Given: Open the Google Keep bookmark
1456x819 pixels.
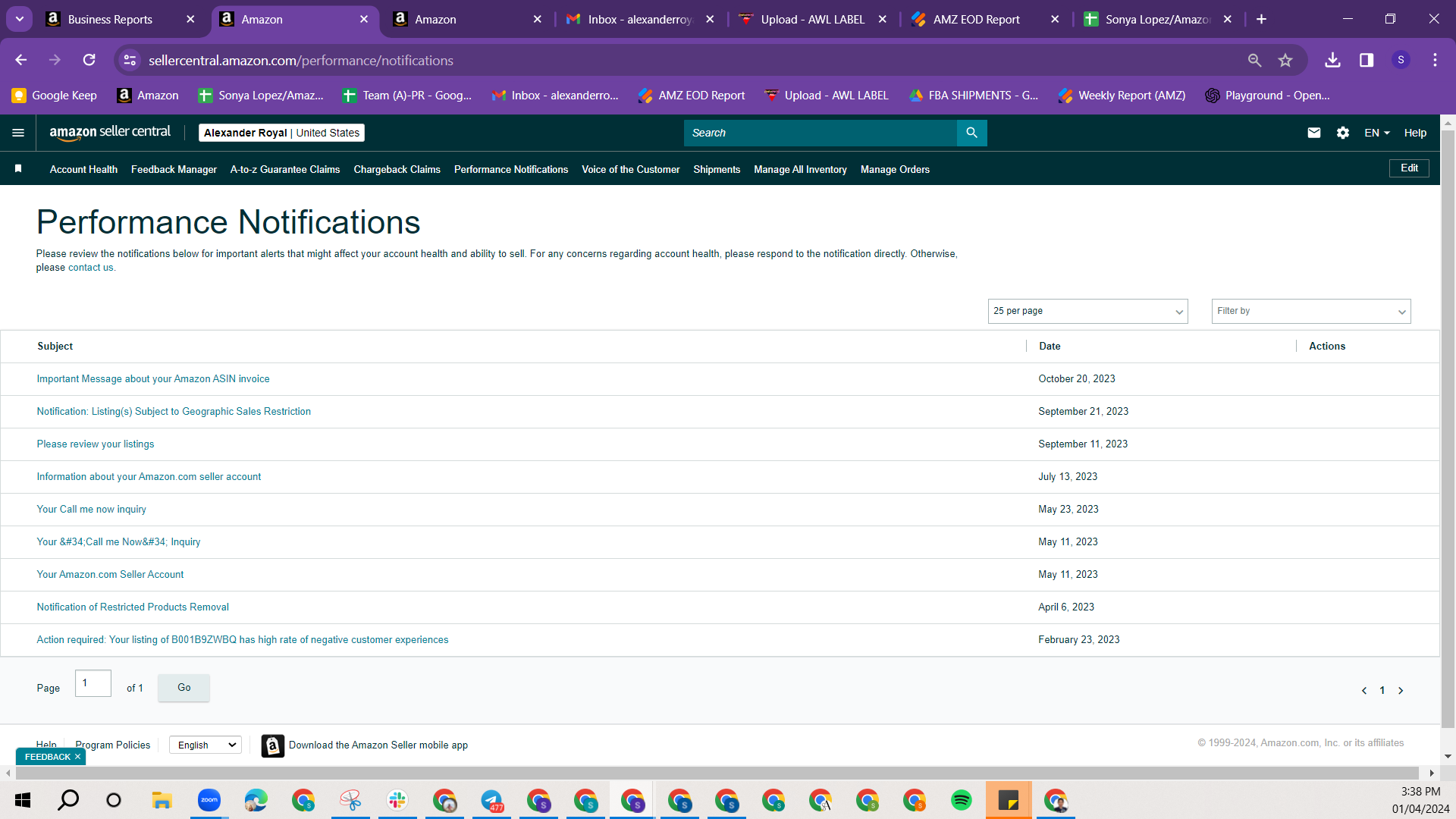Looking at the screenshot, I should tap(55, 96).
